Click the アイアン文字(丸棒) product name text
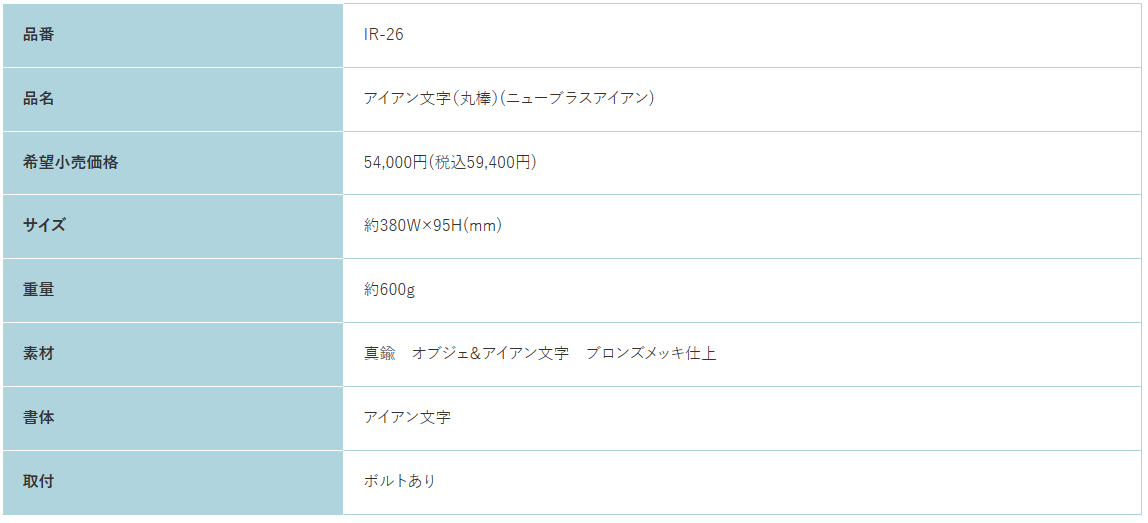 coord(431,98)
